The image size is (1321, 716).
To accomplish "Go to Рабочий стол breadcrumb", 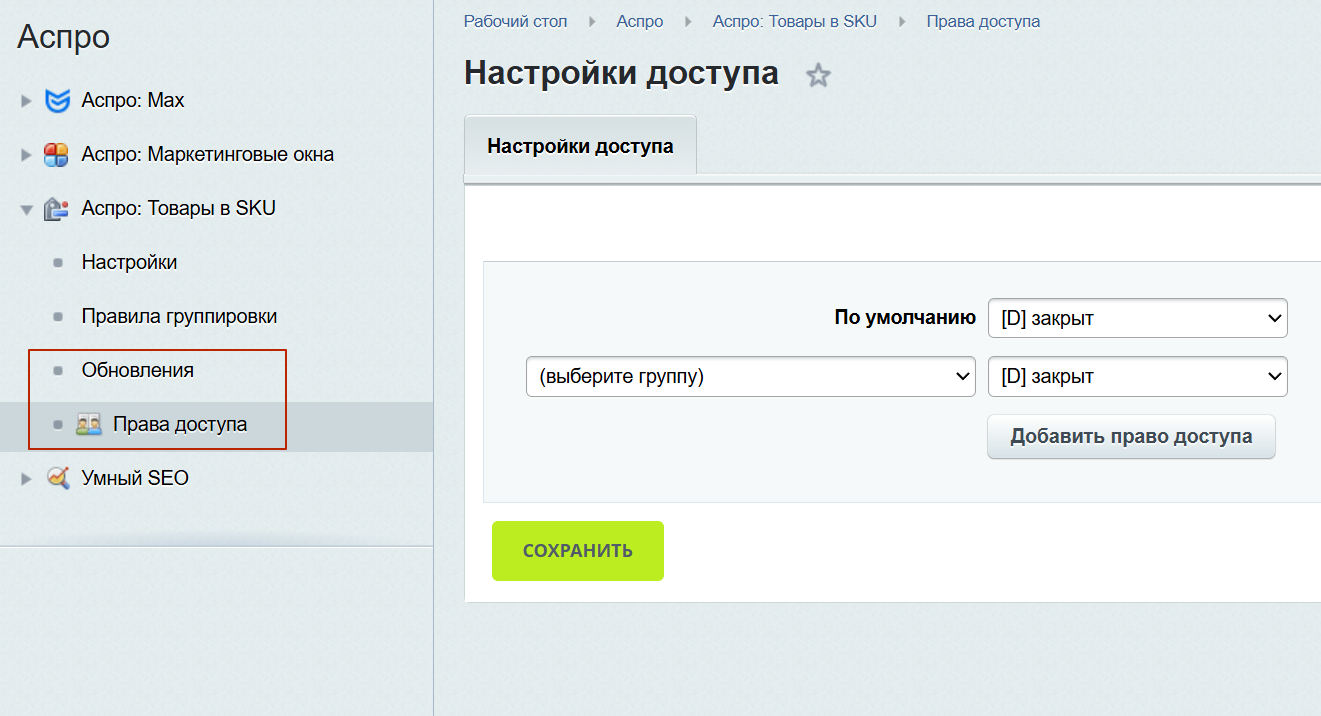I will [516, 21].
